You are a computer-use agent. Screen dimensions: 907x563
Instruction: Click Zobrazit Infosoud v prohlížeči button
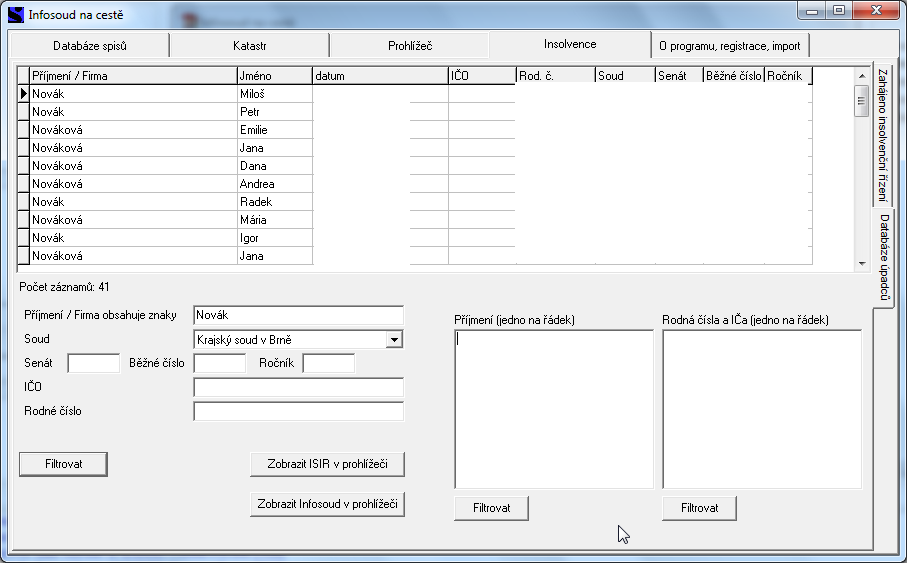tap(327, 504)
